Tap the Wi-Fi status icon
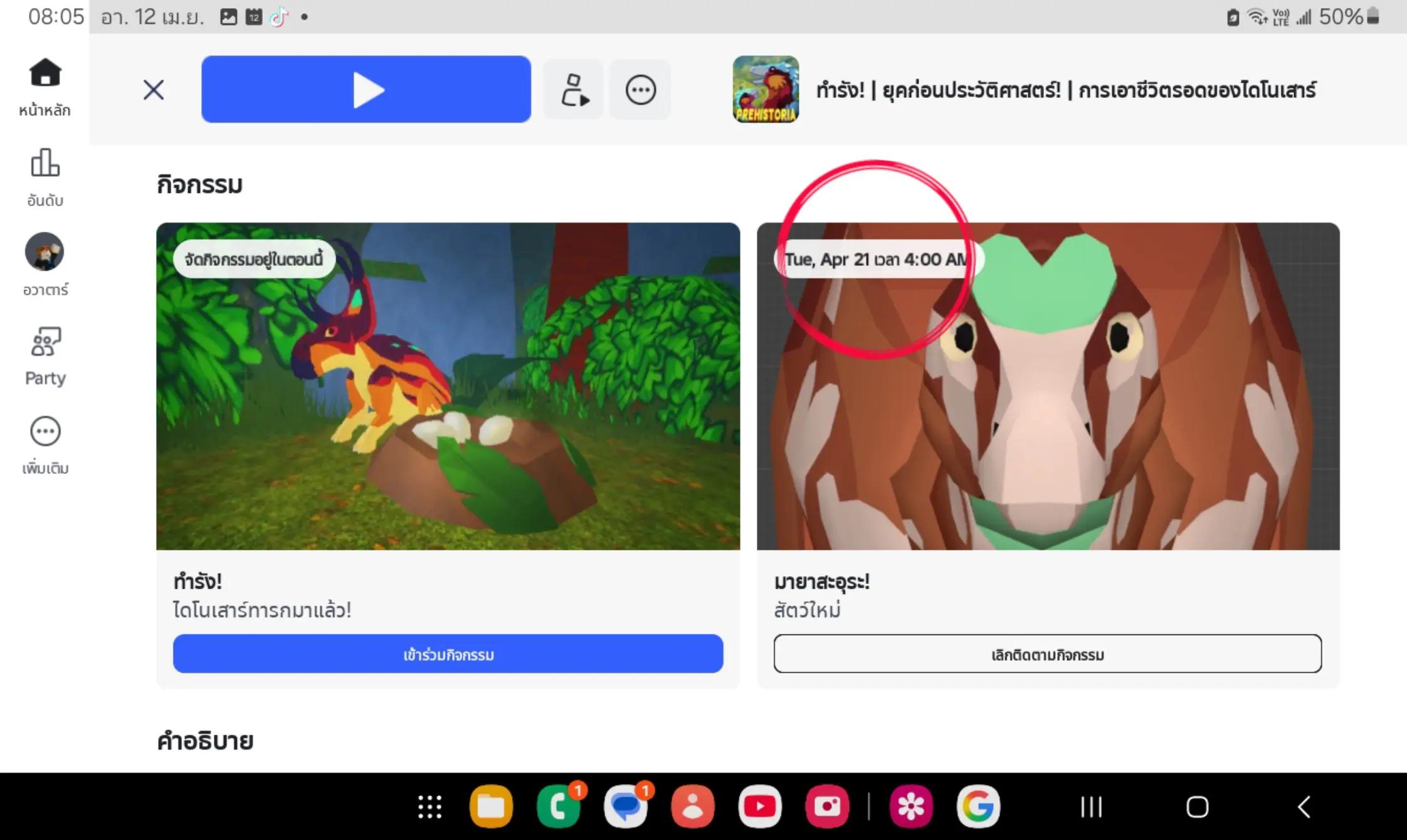The image size is (1407, 840). click(x=1257, y=17)
